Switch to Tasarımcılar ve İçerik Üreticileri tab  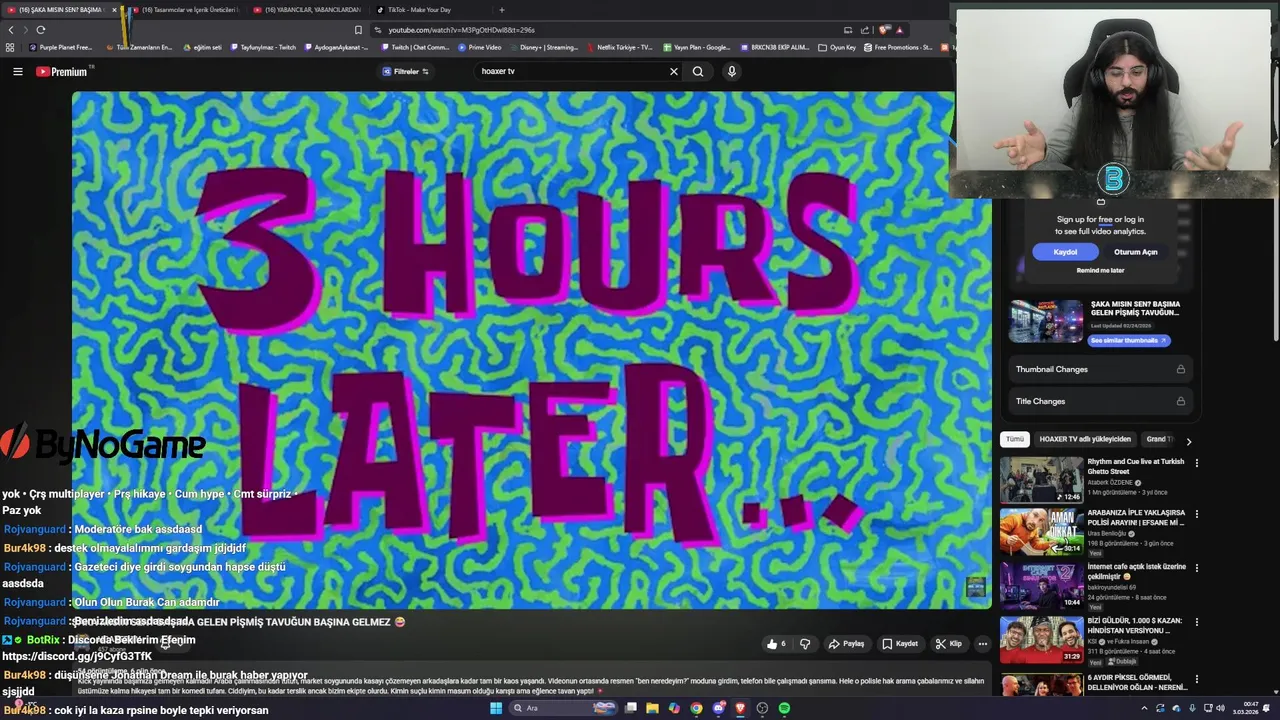click(185, 10)
